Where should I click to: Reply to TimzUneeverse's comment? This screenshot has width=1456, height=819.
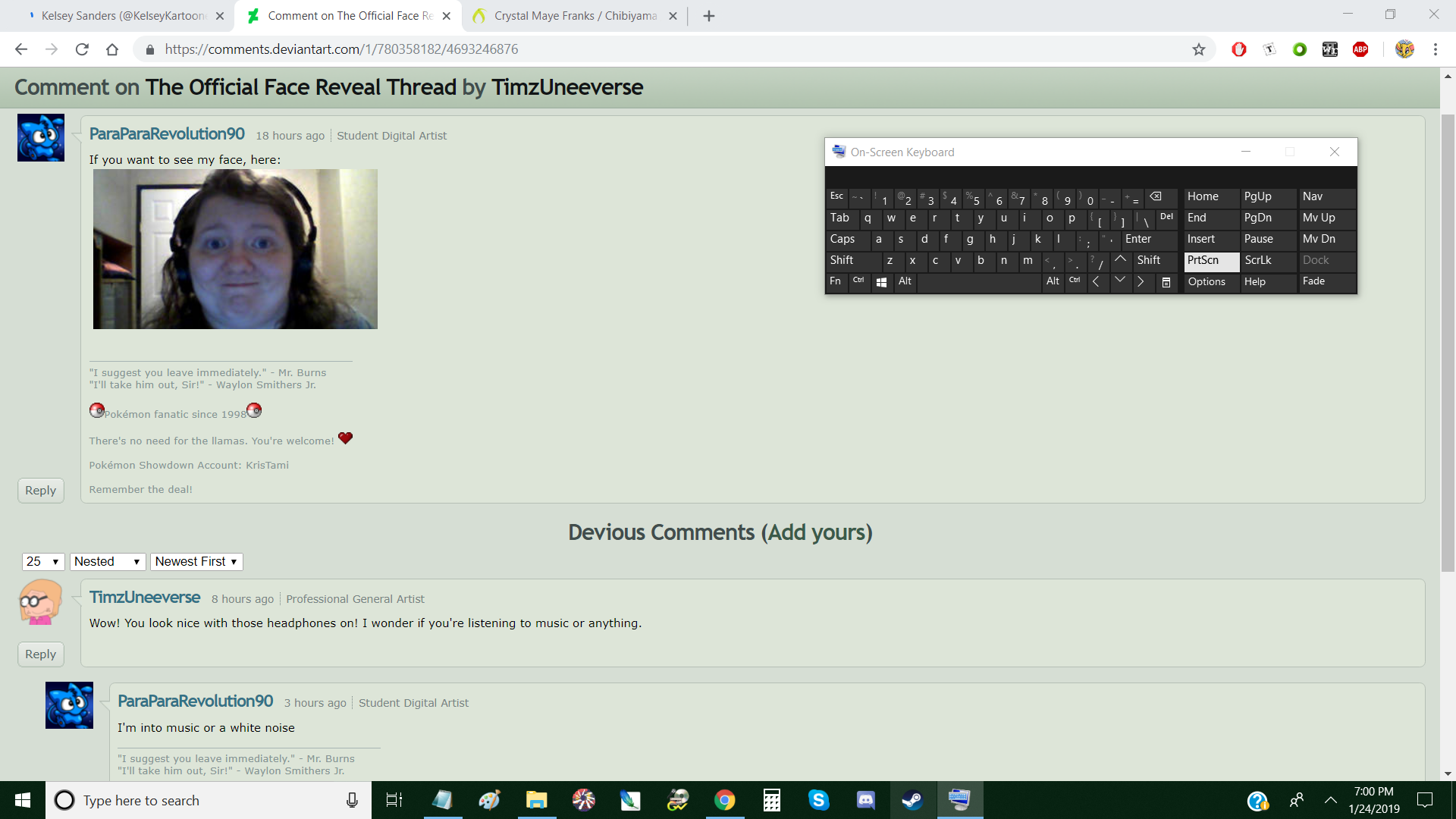[x=41, y=654]
